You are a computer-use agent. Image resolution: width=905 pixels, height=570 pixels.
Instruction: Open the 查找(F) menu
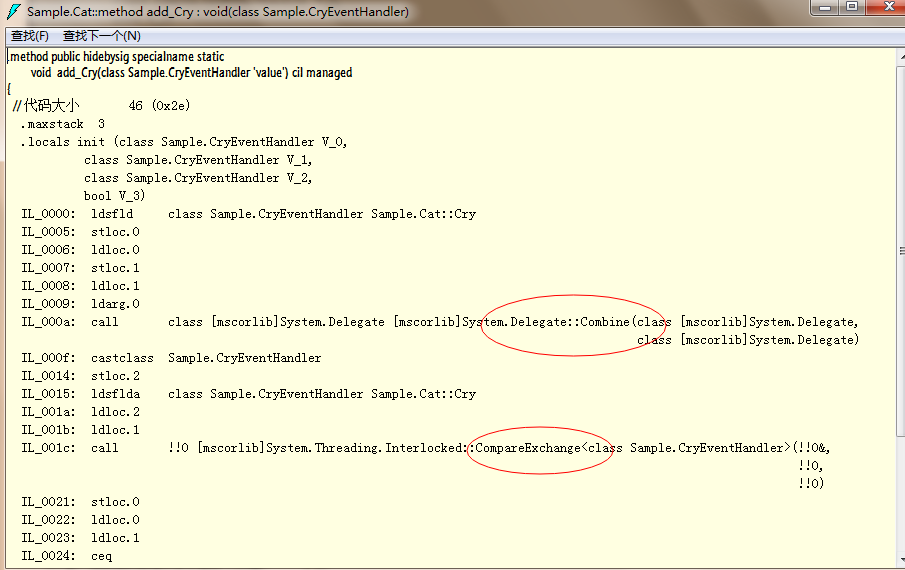click(x=29, y=36)
